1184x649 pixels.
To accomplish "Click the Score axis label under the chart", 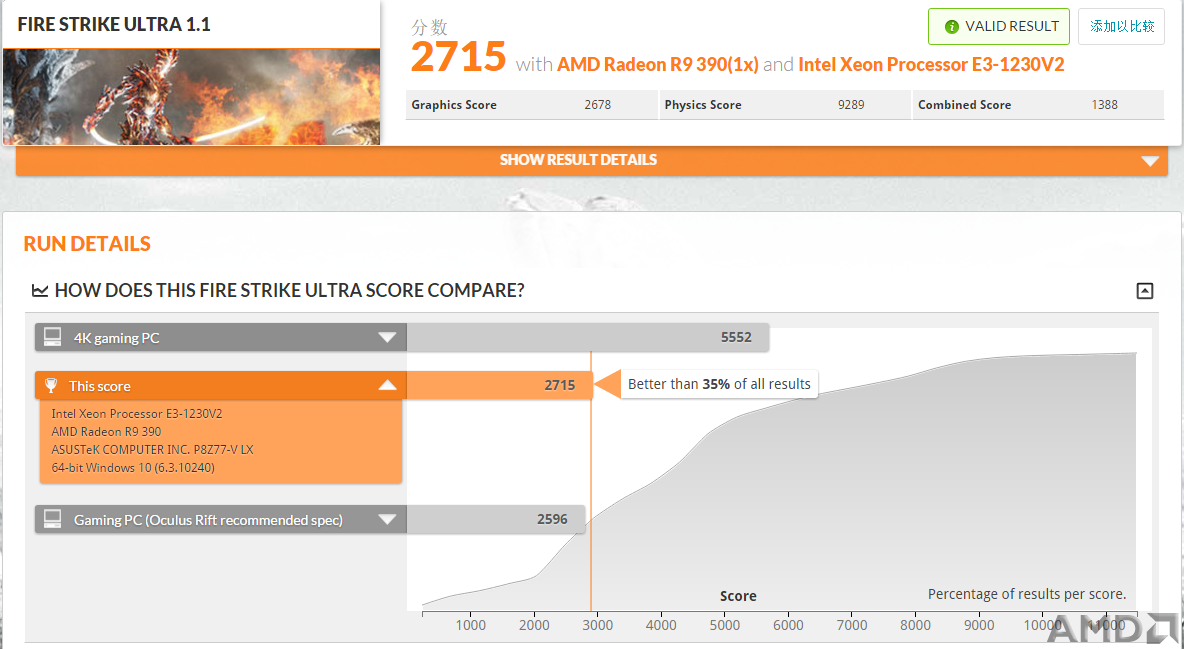I will (738, 596).
